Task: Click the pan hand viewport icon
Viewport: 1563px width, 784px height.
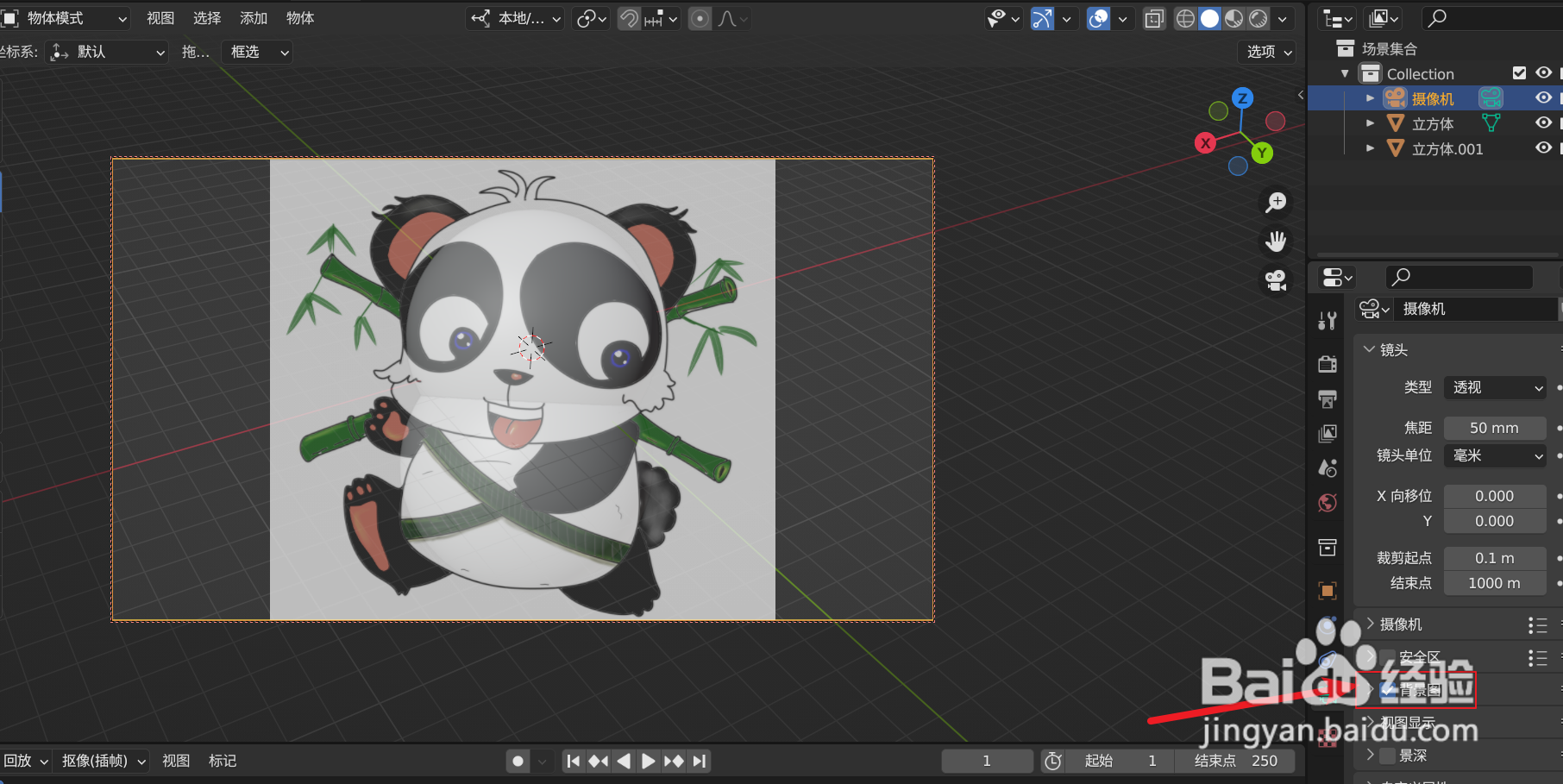Action: point(1276,241)
